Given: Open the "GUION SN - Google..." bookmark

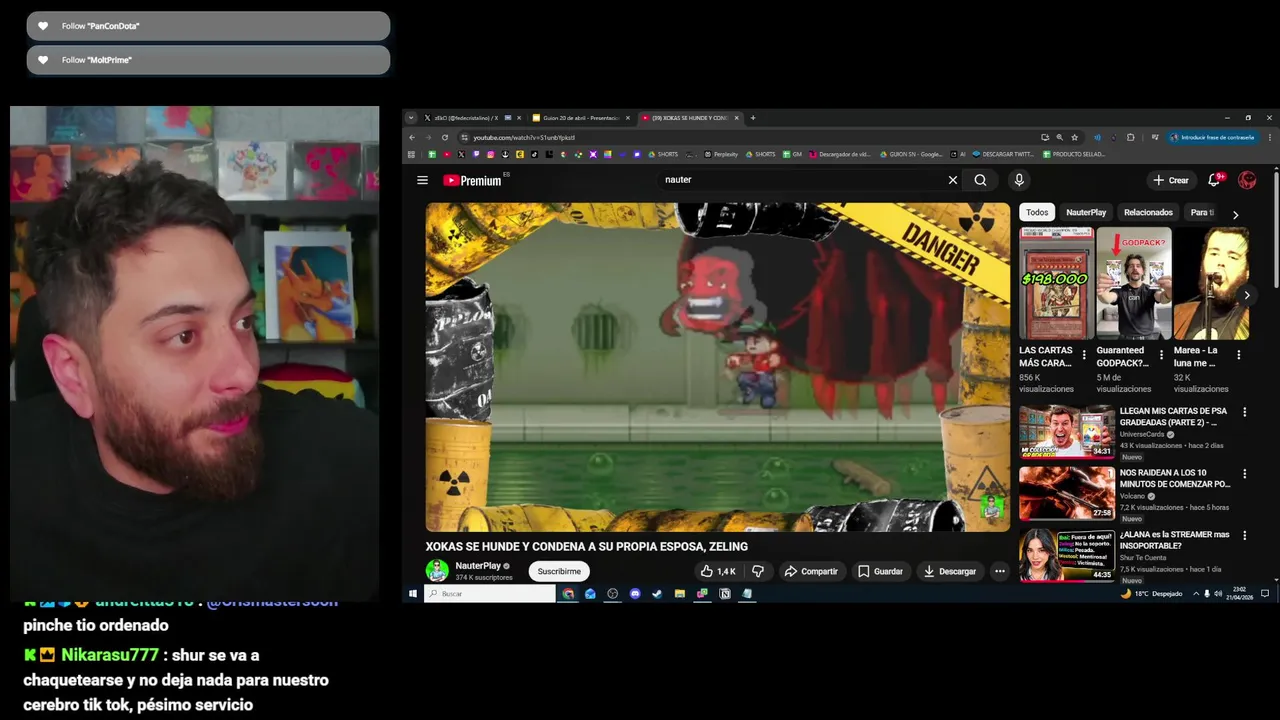Looking at the screenshot, I should (909, 154).
